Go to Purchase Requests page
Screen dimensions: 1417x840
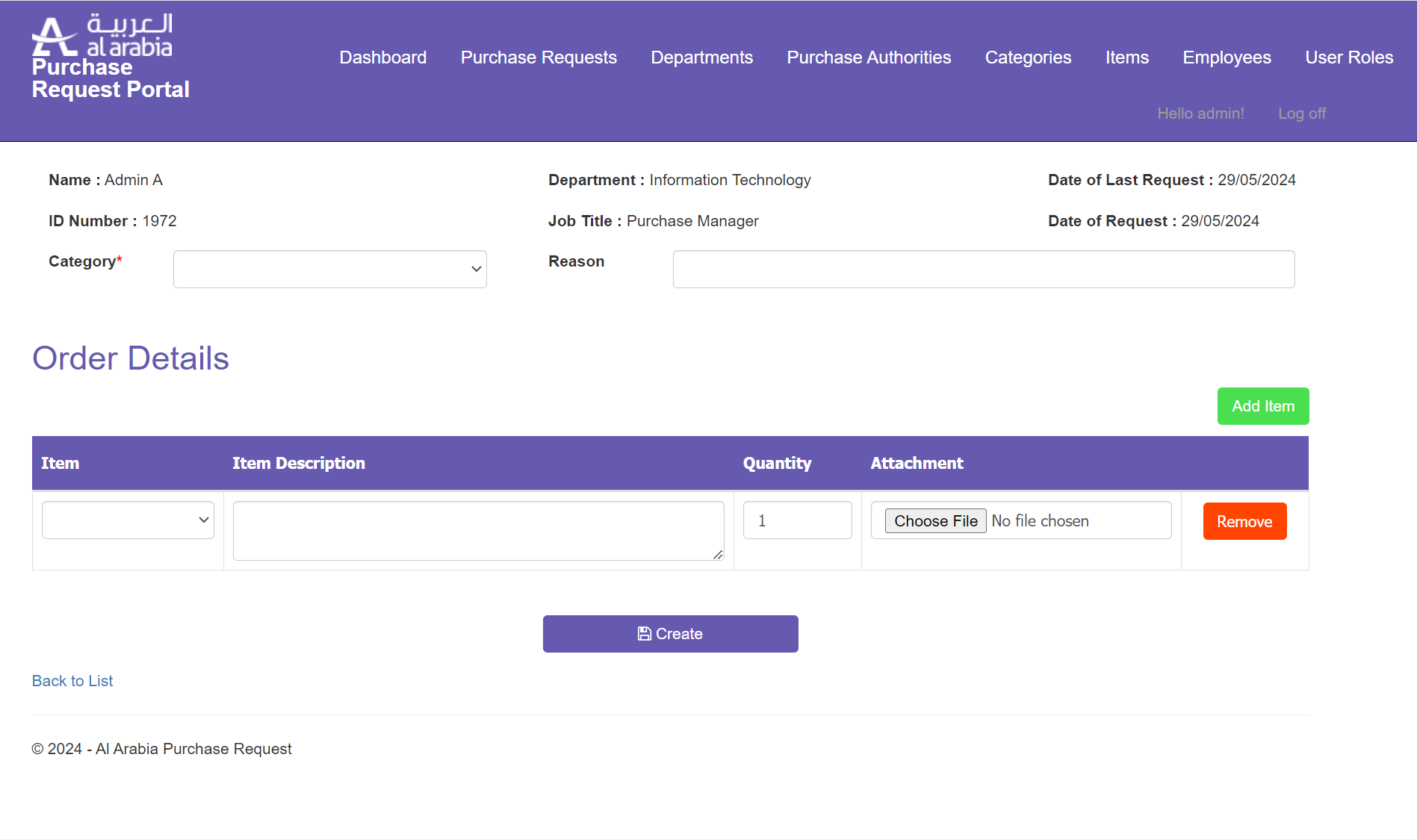pos(538,57)
